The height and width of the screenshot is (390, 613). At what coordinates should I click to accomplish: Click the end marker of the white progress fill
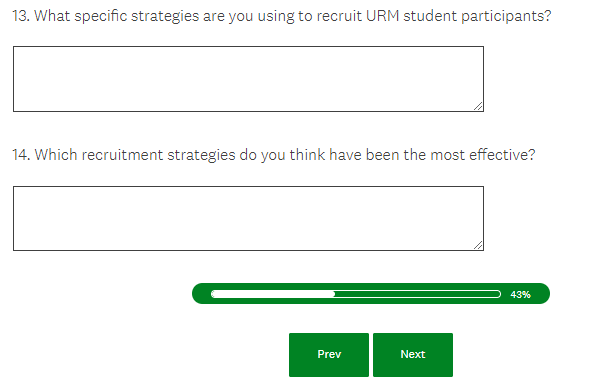(333, 294)
